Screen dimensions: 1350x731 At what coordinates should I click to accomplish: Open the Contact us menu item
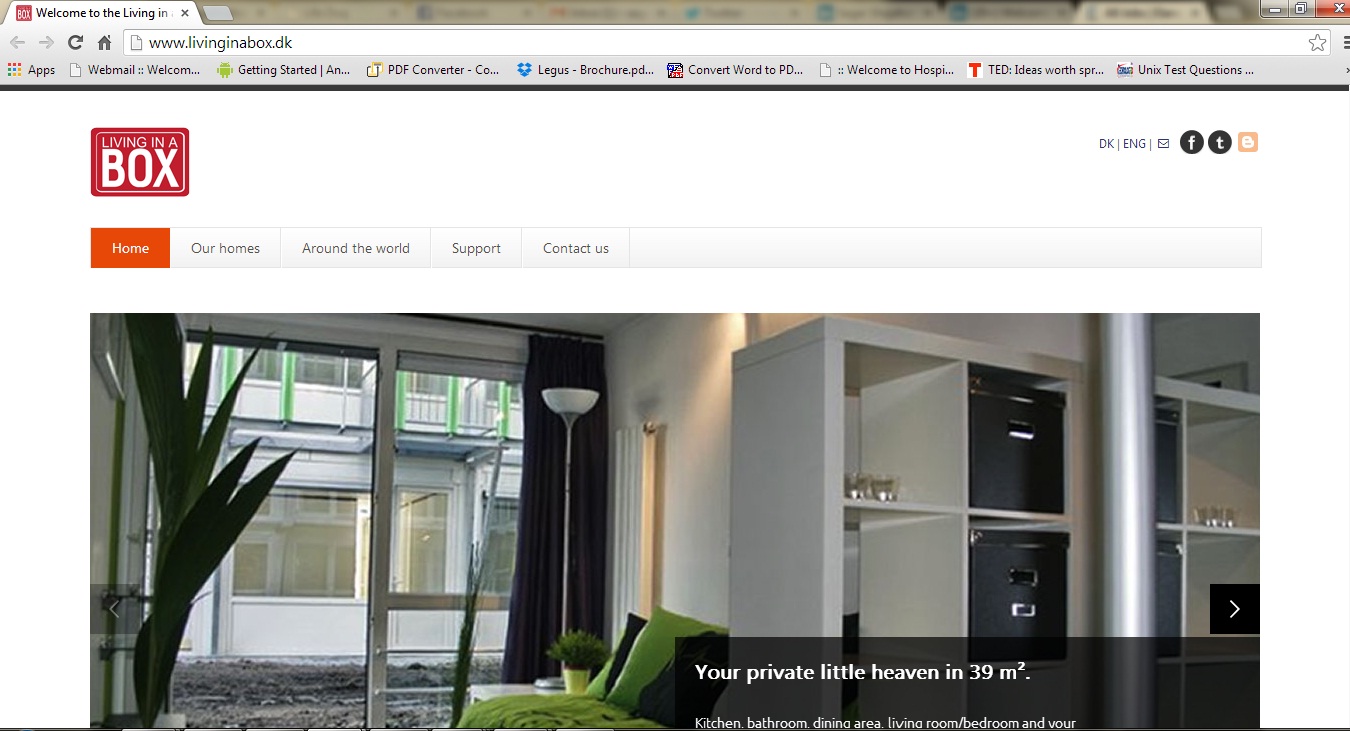point(576,248)
